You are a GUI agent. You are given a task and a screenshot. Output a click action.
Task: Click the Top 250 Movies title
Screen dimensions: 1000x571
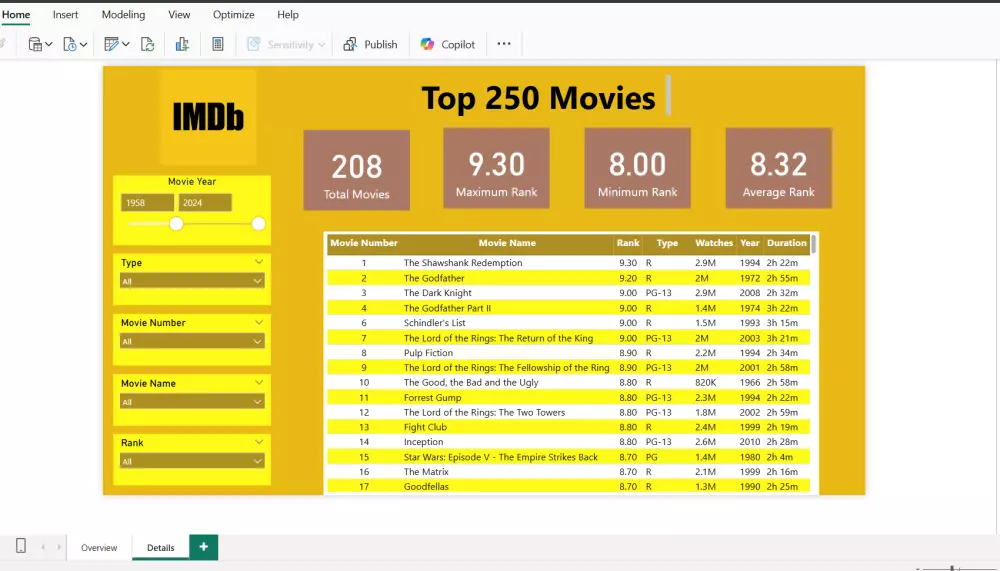tap(538, 98)
